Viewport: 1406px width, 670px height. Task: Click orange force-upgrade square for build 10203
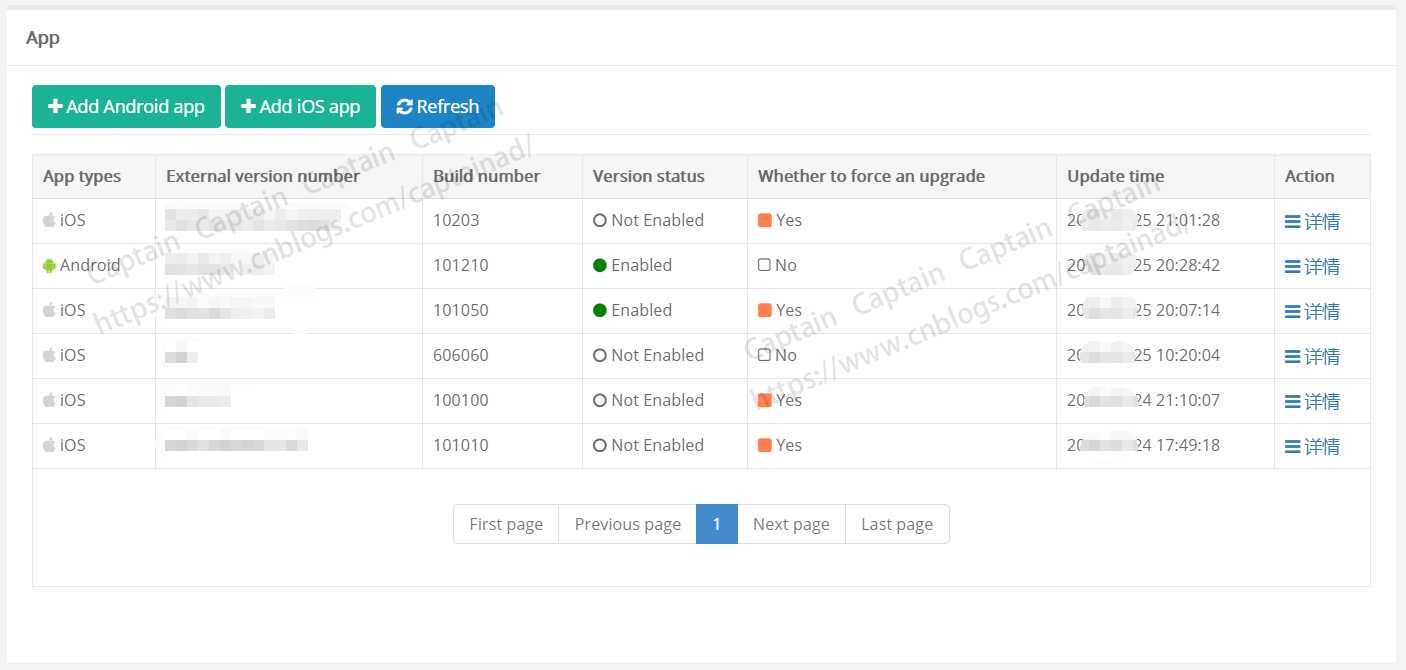pos(765,220)
